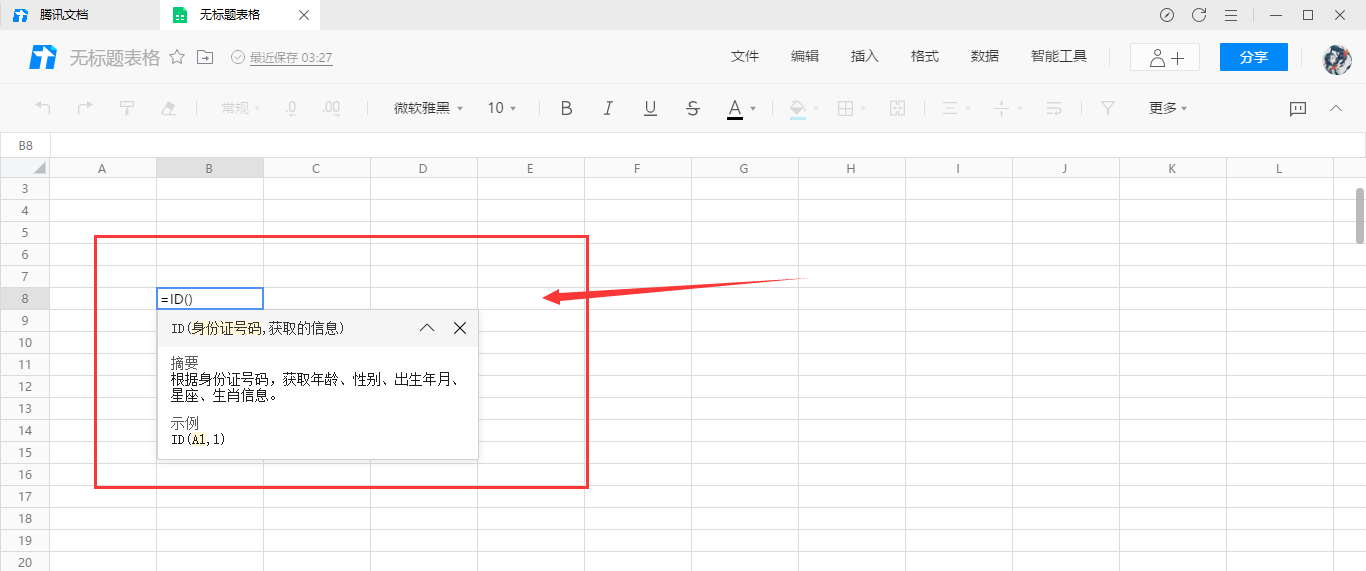Open the fill color dropdown arrow
1366x571 pixels.
[816, 108]
